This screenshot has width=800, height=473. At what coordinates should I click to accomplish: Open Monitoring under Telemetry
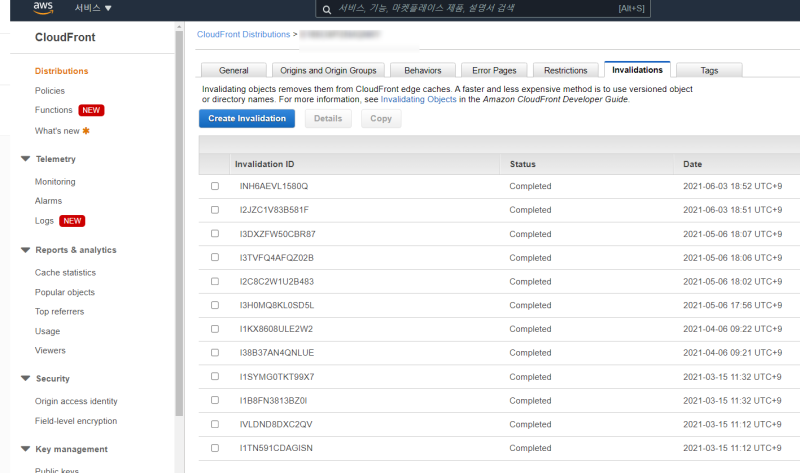tap(55, 182)
